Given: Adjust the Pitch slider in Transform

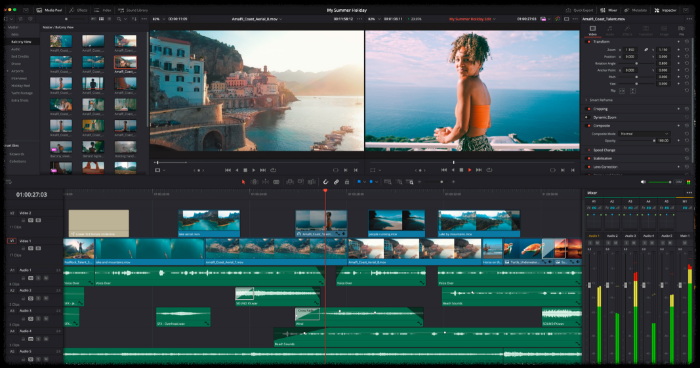Looking at the screenshot, I should click(x=637, y=77).
